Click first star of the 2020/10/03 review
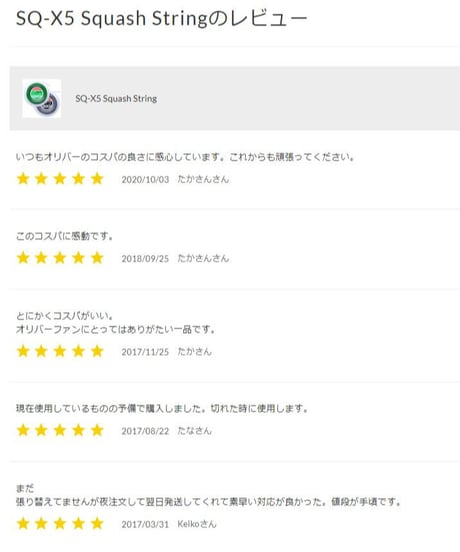460x552 pixels. tap(23, 178)
